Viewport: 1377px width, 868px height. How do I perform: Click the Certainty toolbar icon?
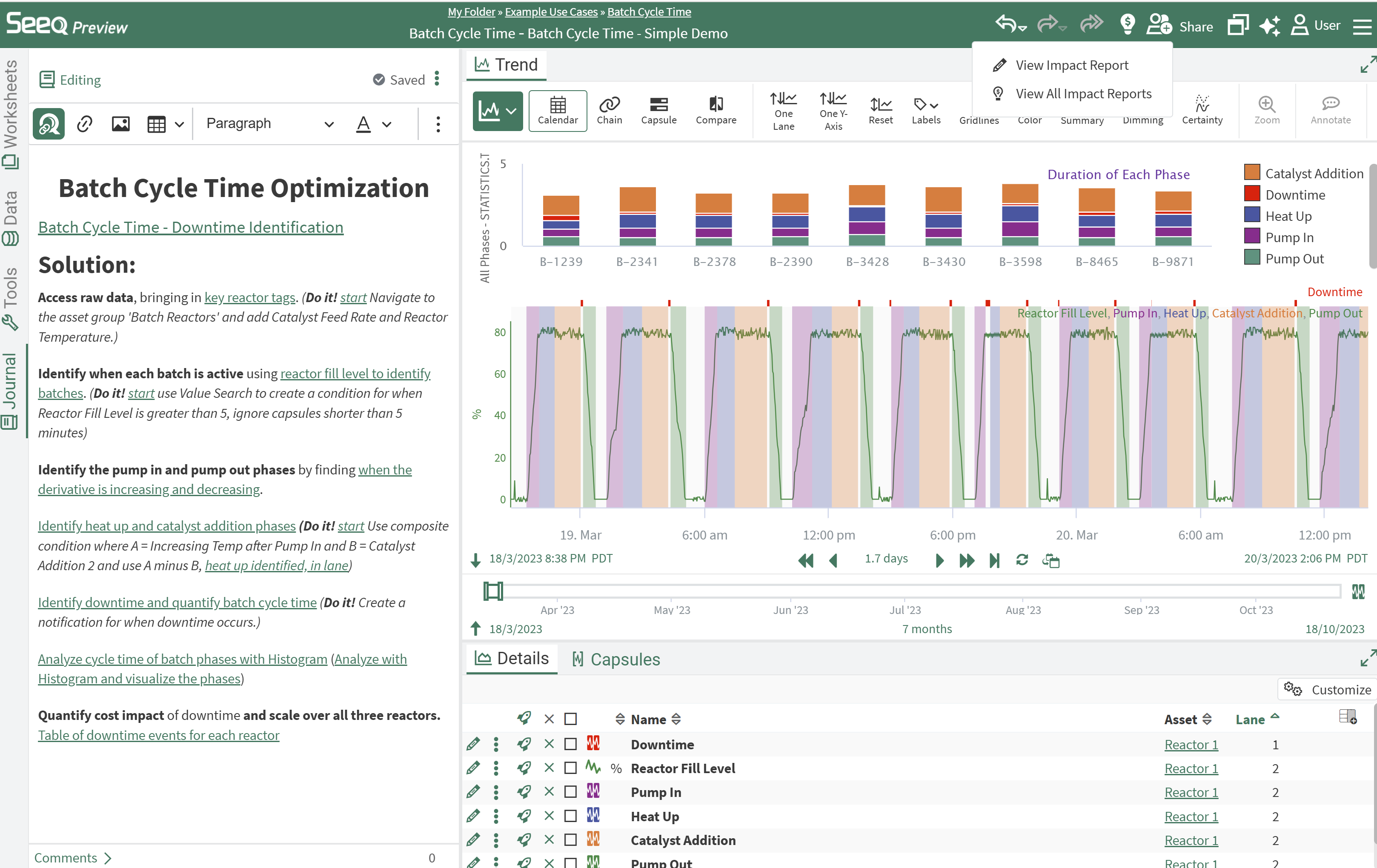(1202, 110)
